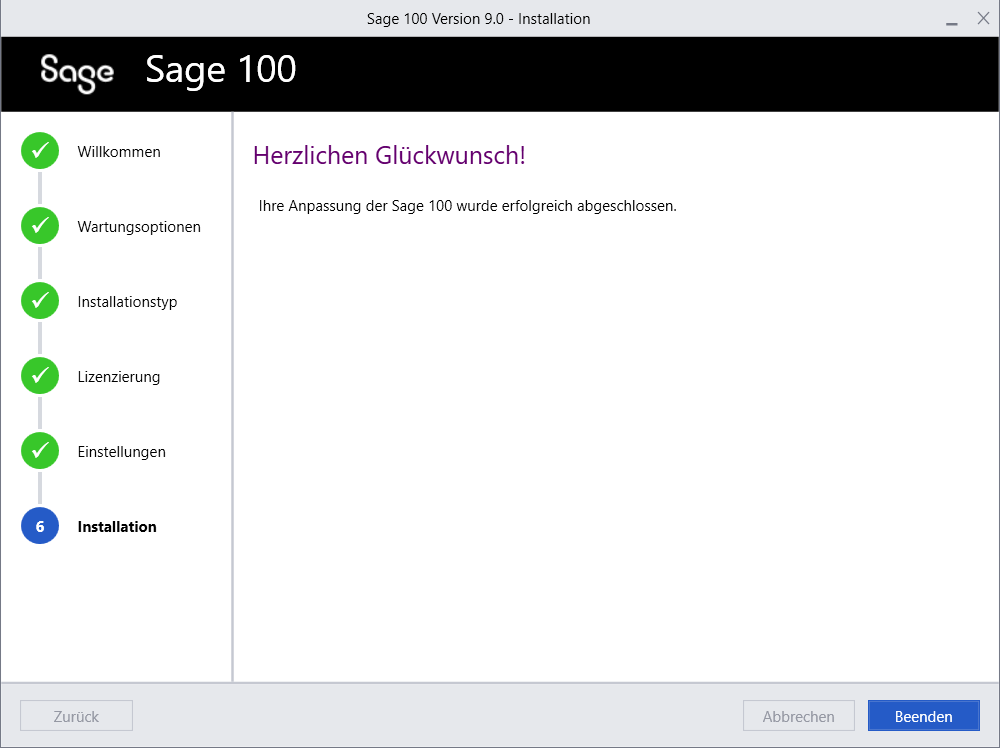Click the Beenden button to finish
The image size is (1000, 748).
tap(923, 715)
